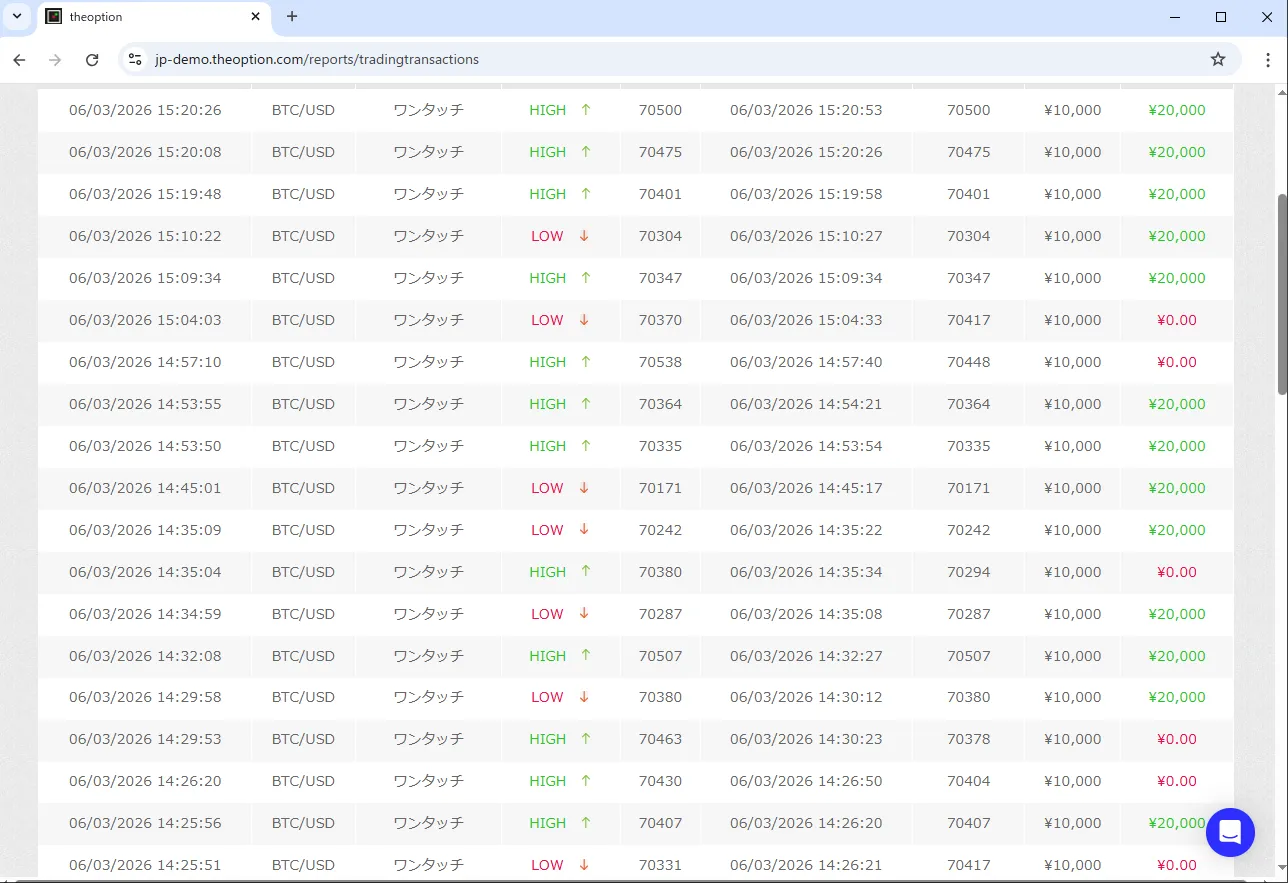The image size is (1288, 883).
Task: Click the up arrow in the 15:19:48 trade row
Action: tap(586, 194)
